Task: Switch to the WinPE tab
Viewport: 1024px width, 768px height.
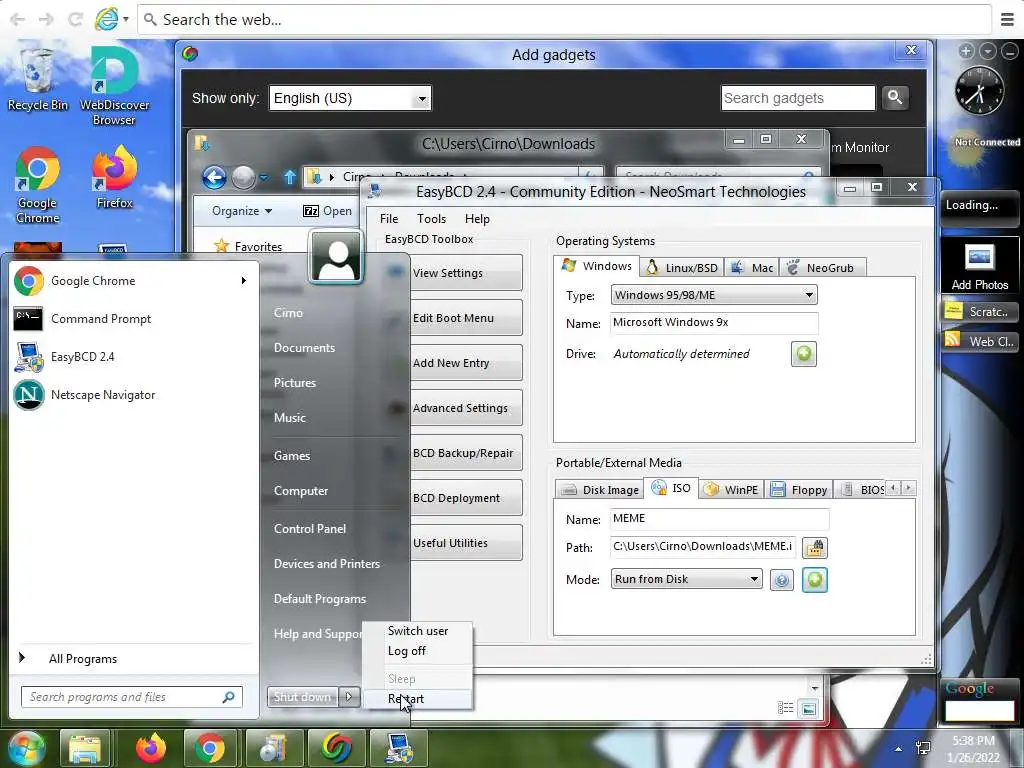Action: pos(731,489)
